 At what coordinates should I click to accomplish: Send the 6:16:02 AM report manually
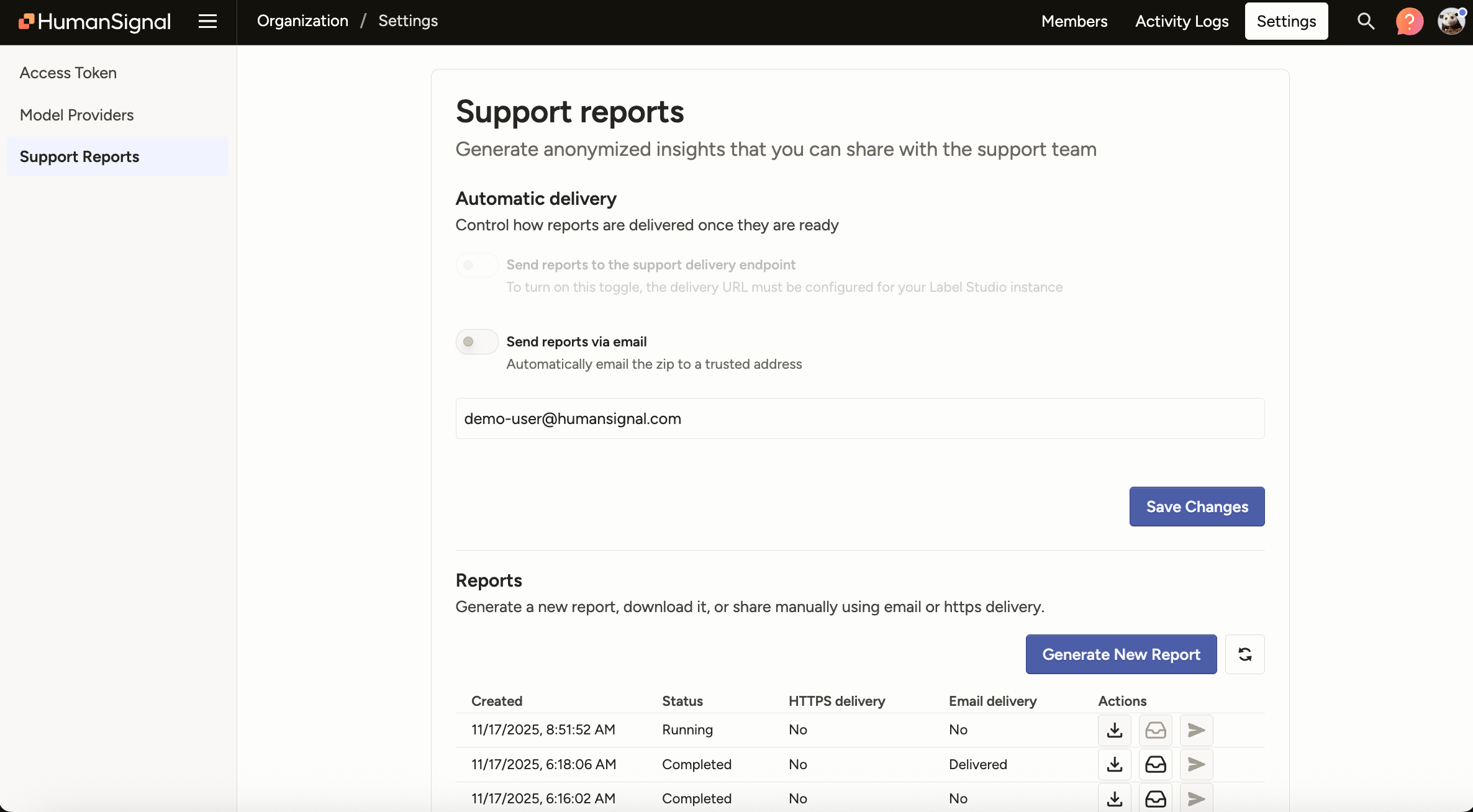coord(1195,798)
